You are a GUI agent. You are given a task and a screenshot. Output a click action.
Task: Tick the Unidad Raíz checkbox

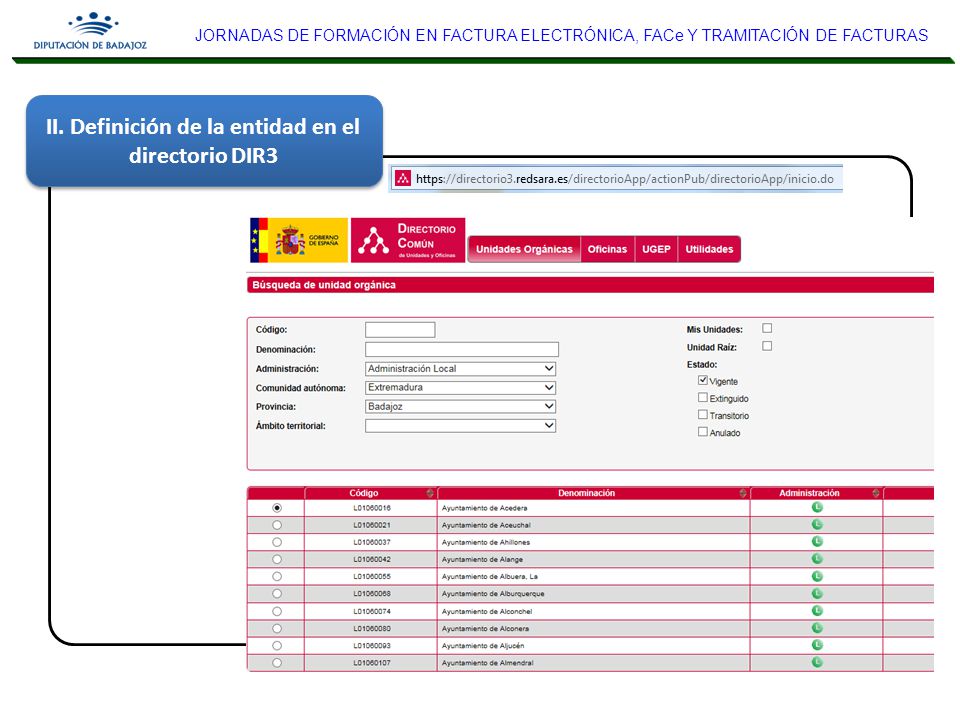767,346
